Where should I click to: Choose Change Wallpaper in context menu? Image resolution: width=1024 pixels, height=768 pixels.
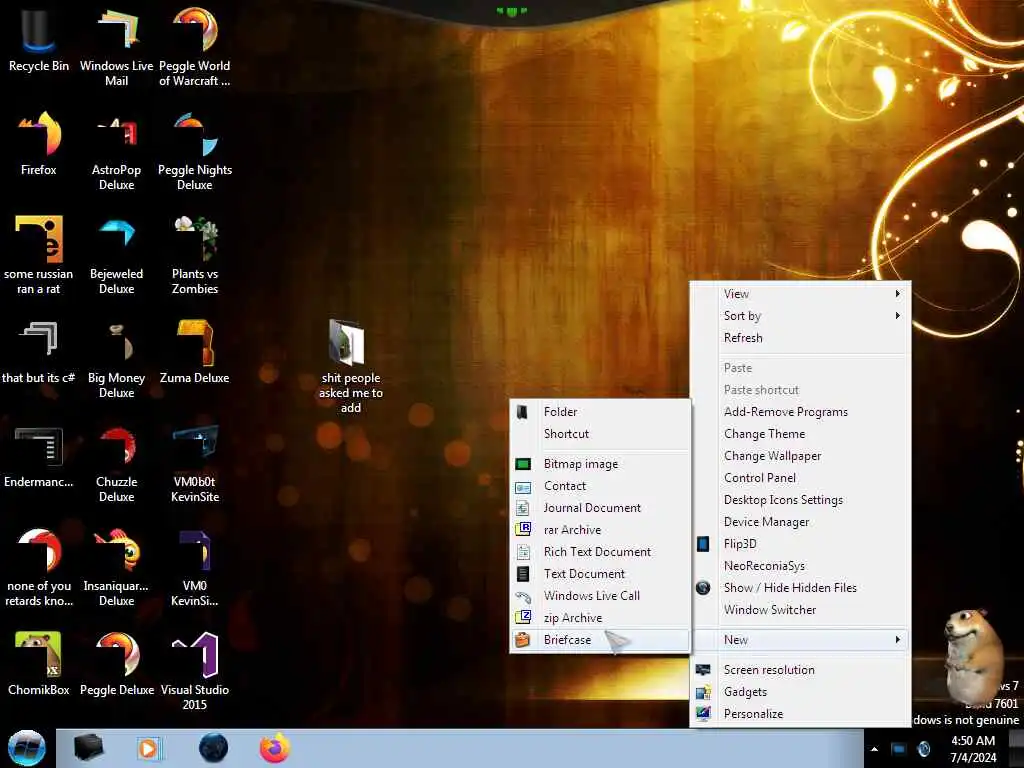(x=800, y=456)
